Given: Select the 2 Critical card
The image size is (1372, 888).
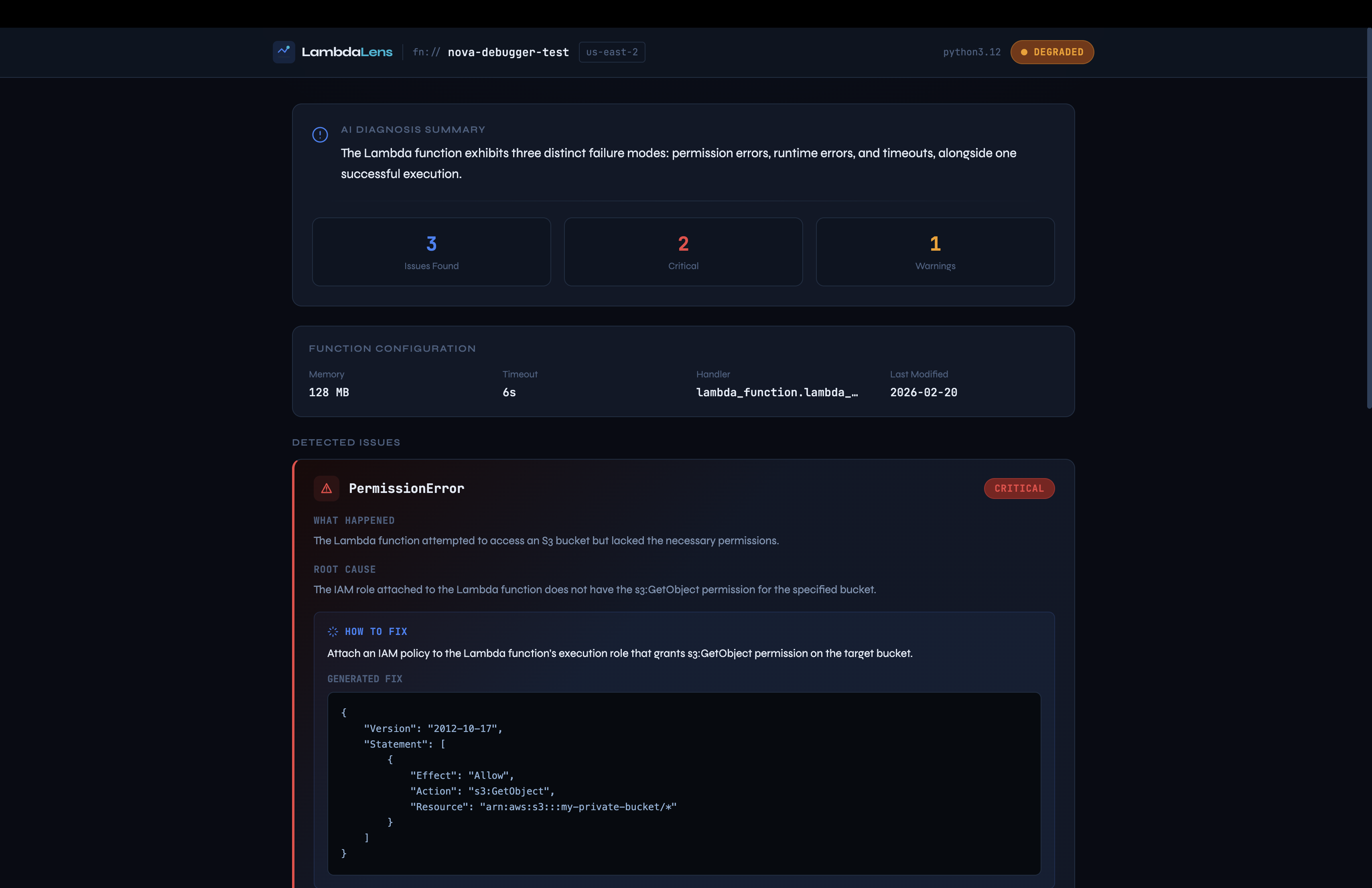Looking at the screenshot, I should [x=683, y=252].
